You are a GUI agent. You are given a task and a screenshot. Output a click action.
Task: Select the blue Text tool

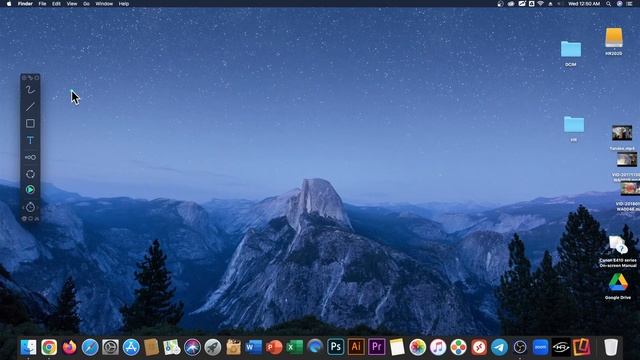tap(30, 140)
